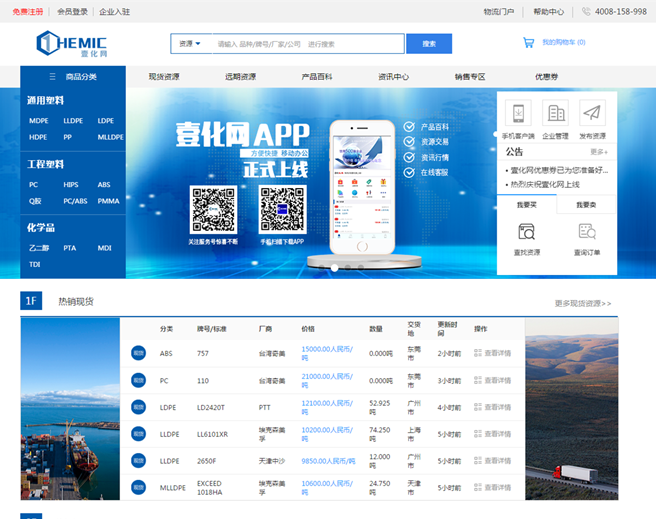This screenshot has height=519, width=656.
Task: Click the truck landscape thumbnail image
Action: pos(571,409)
